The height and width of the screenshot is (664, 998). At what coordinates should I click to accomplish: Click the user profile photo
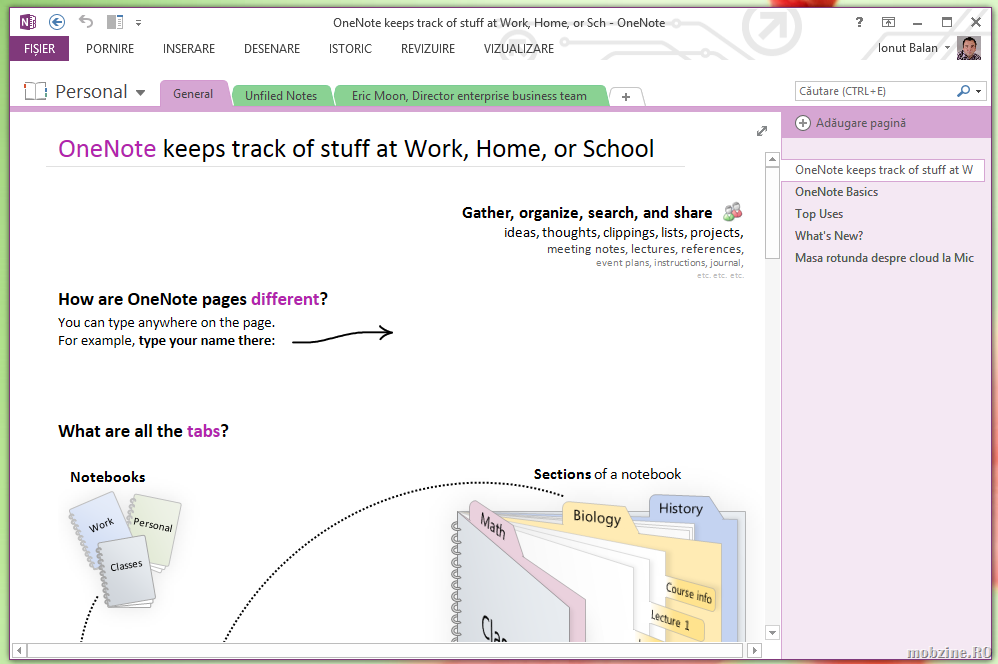coord(969,48)
